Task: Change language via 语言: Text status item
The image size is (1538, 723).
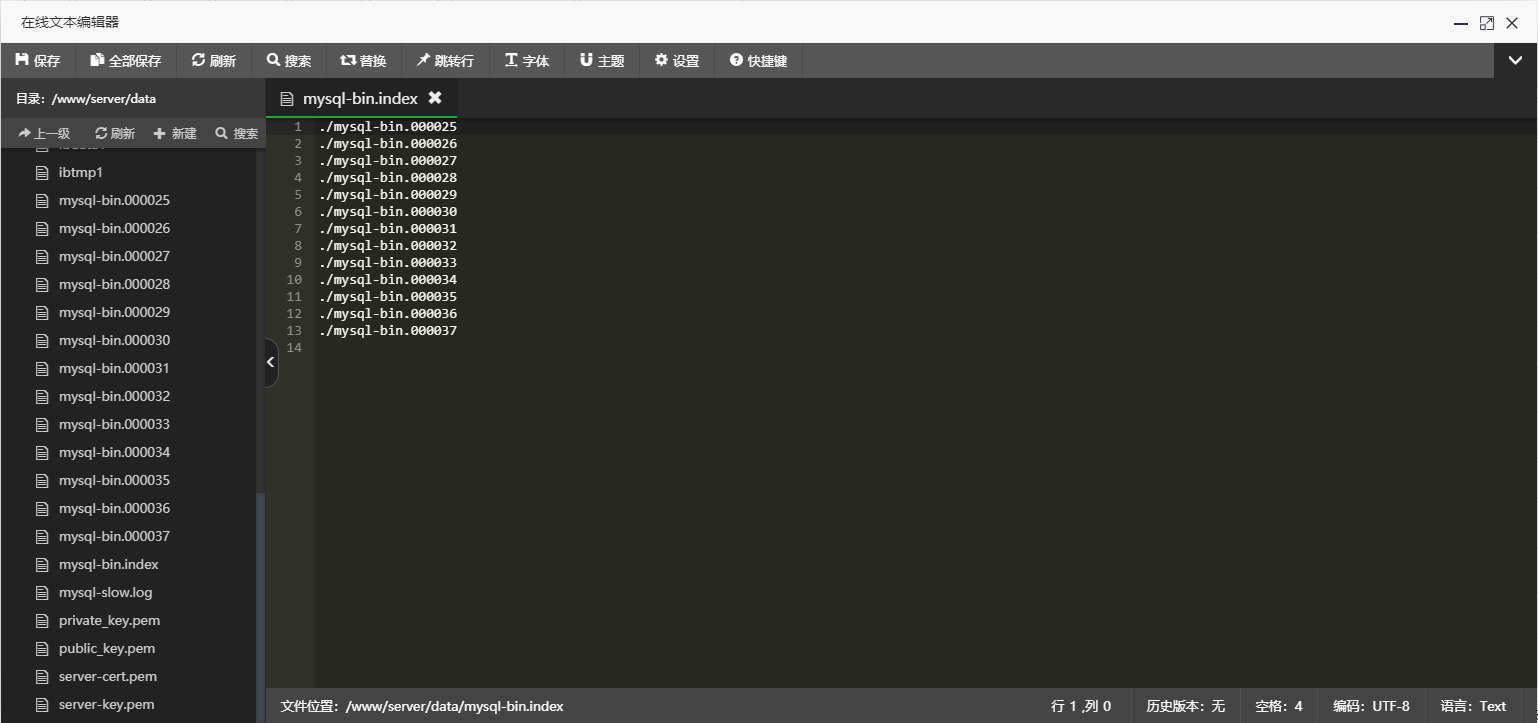Action: pyautogui.click(x=1473, y=706)
